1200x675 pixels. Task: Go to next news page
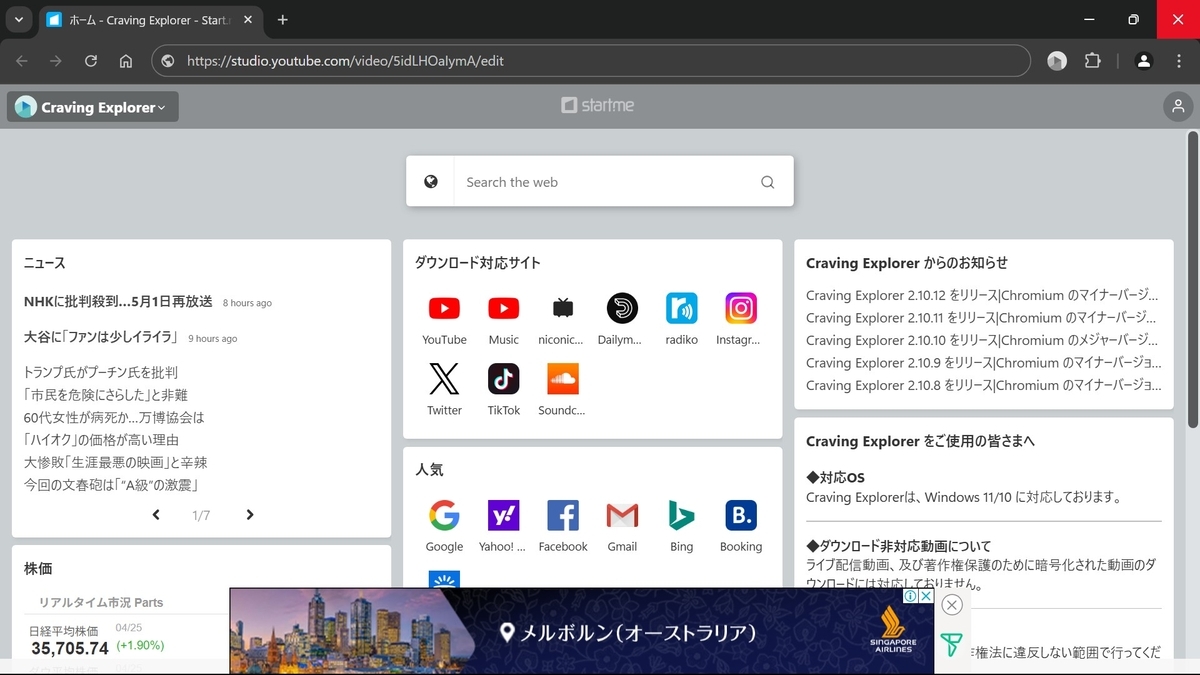coord(250,515)
